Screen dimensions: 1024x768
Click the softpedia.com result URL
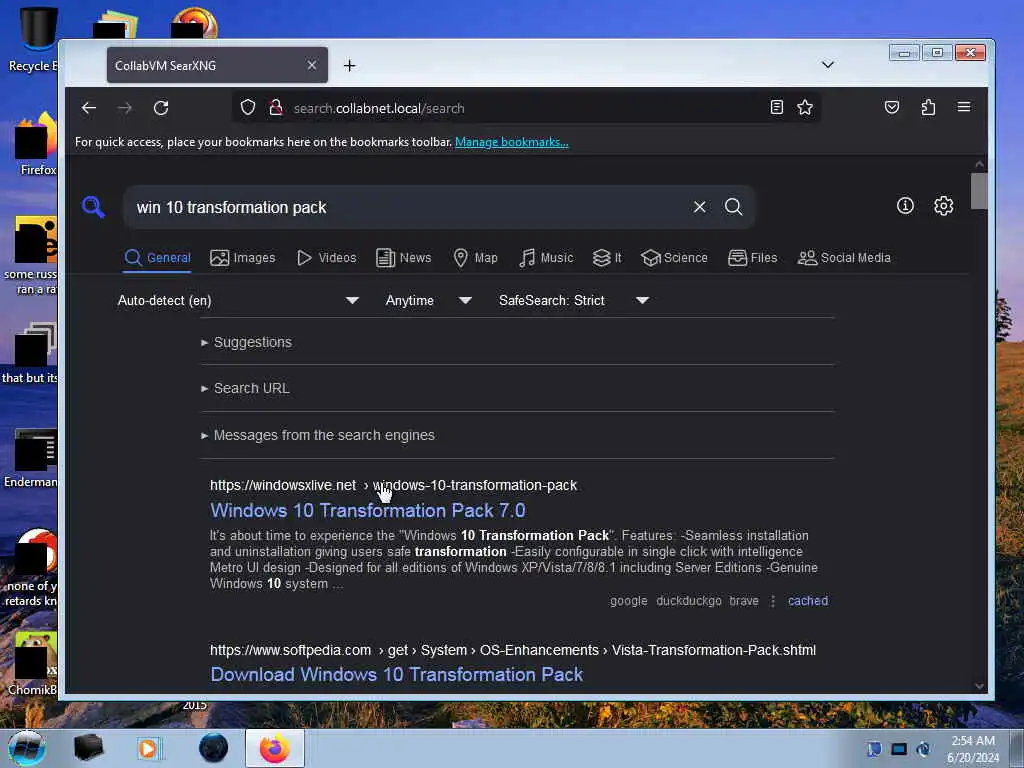coord(513,650)
